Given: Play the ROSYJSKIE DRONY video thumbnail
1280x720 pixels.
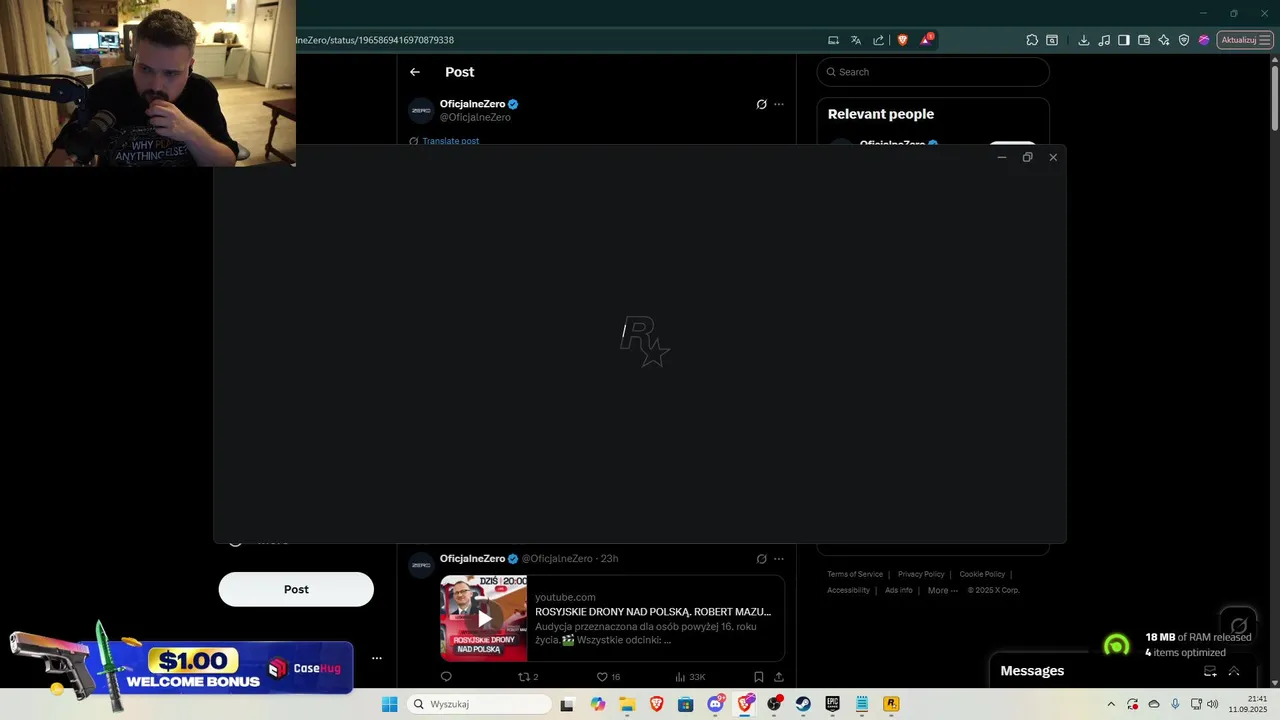Looking at the screenshot, I should (x=484, y=618).
